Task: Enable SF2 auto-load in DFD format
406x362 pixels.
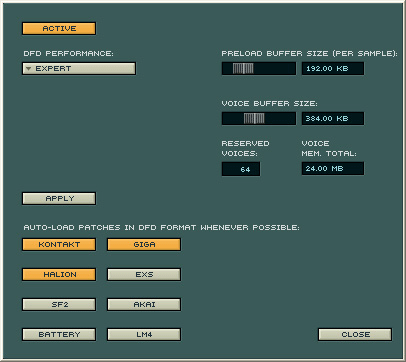Action: (x=59, y=304)
